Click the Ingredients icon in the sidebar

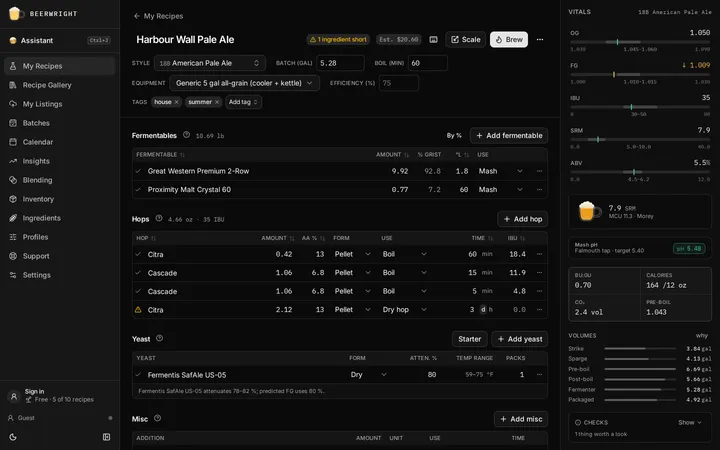coord(13,218)
